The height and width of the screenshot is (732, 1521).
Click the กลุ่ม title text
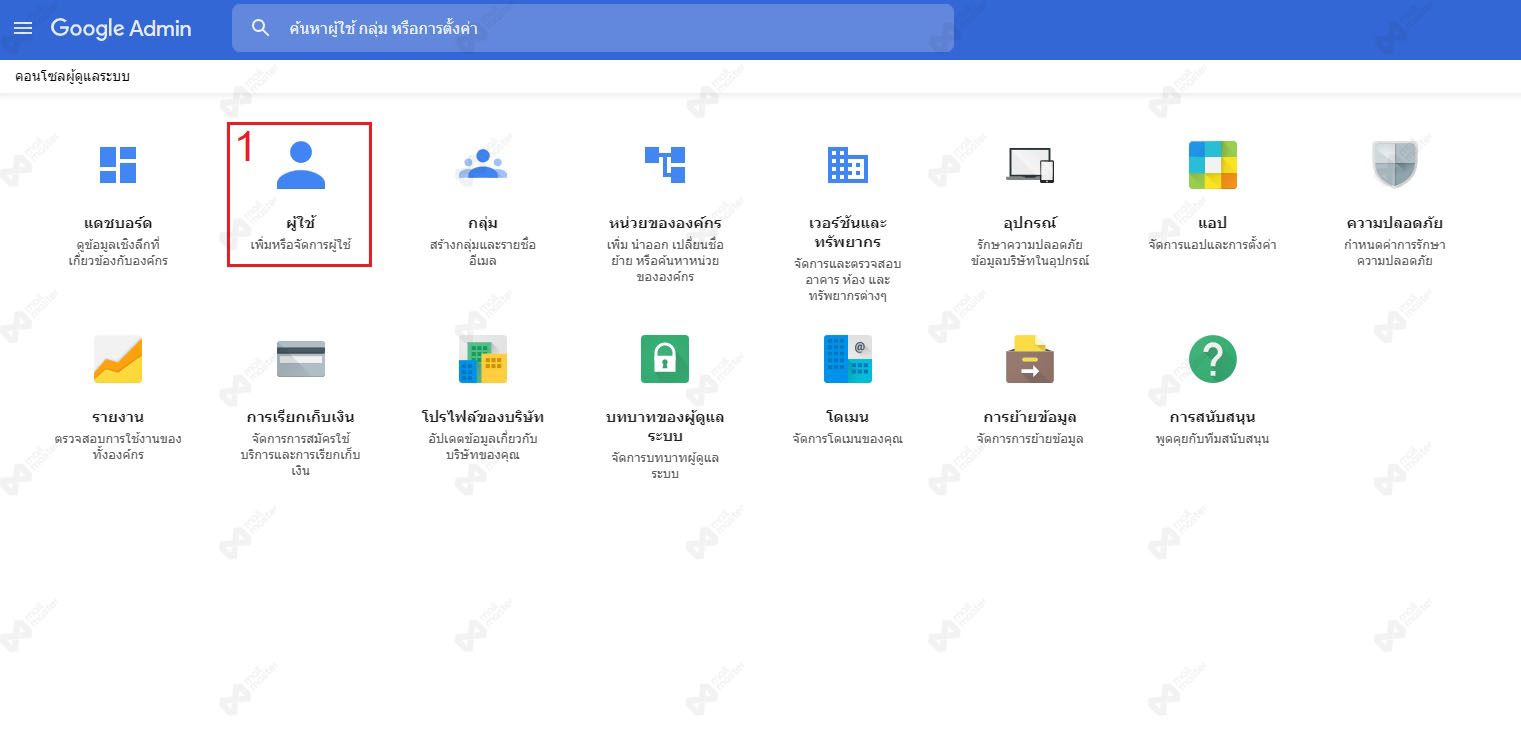pyautogui.click(x=483, y=222)
